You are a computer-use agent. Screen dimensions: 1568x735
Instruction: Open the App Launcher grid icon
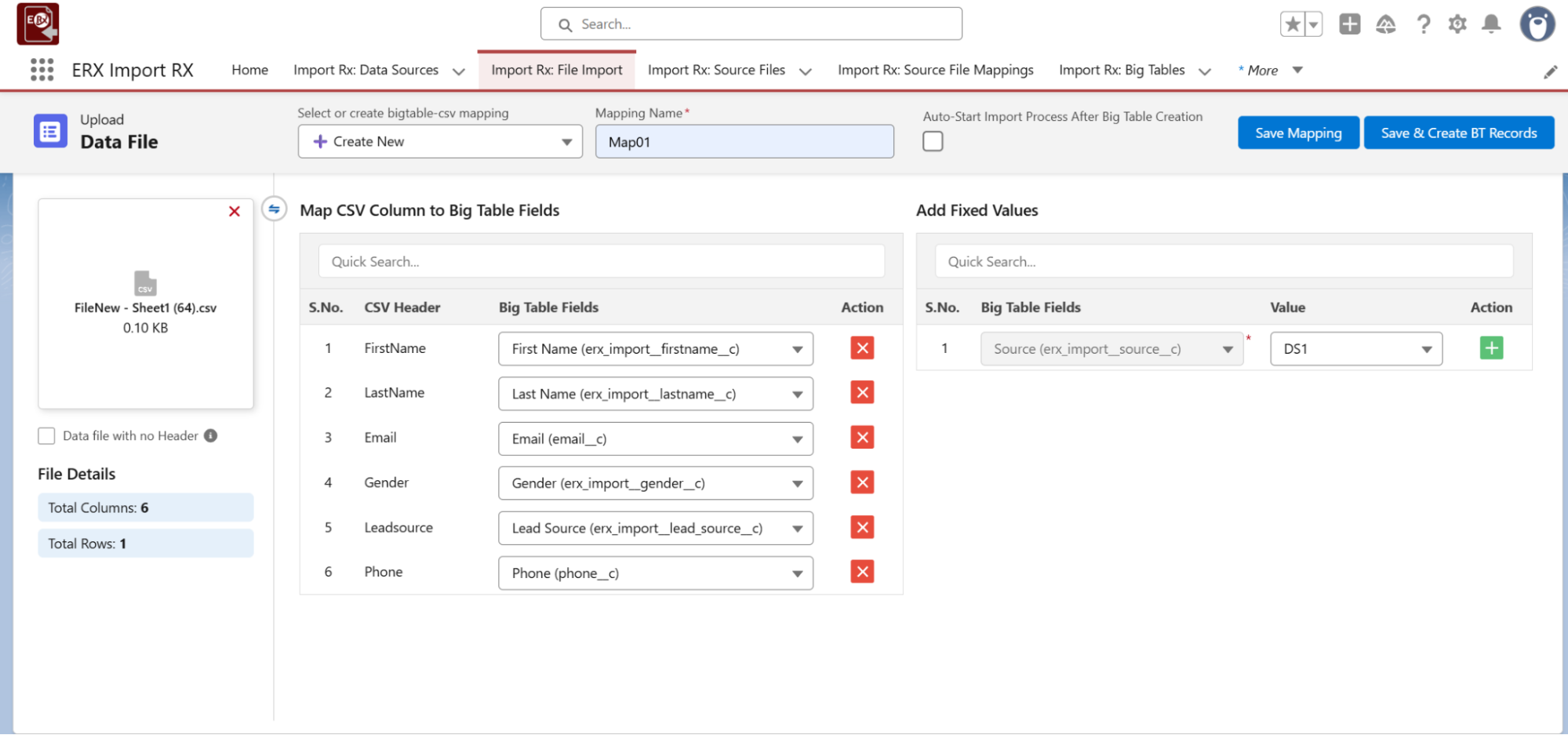[42, 70]
